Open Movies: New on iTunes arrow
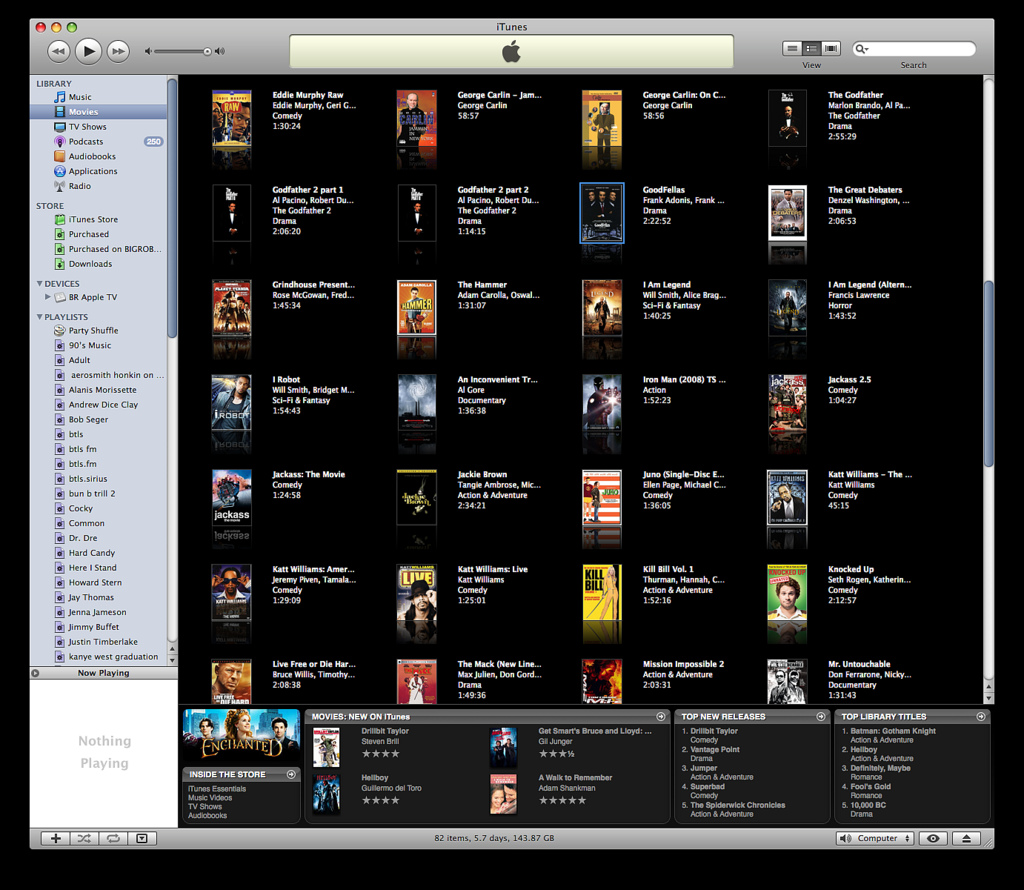The height and width of the screenshot is (890, 1024). (x=661, y=716)
